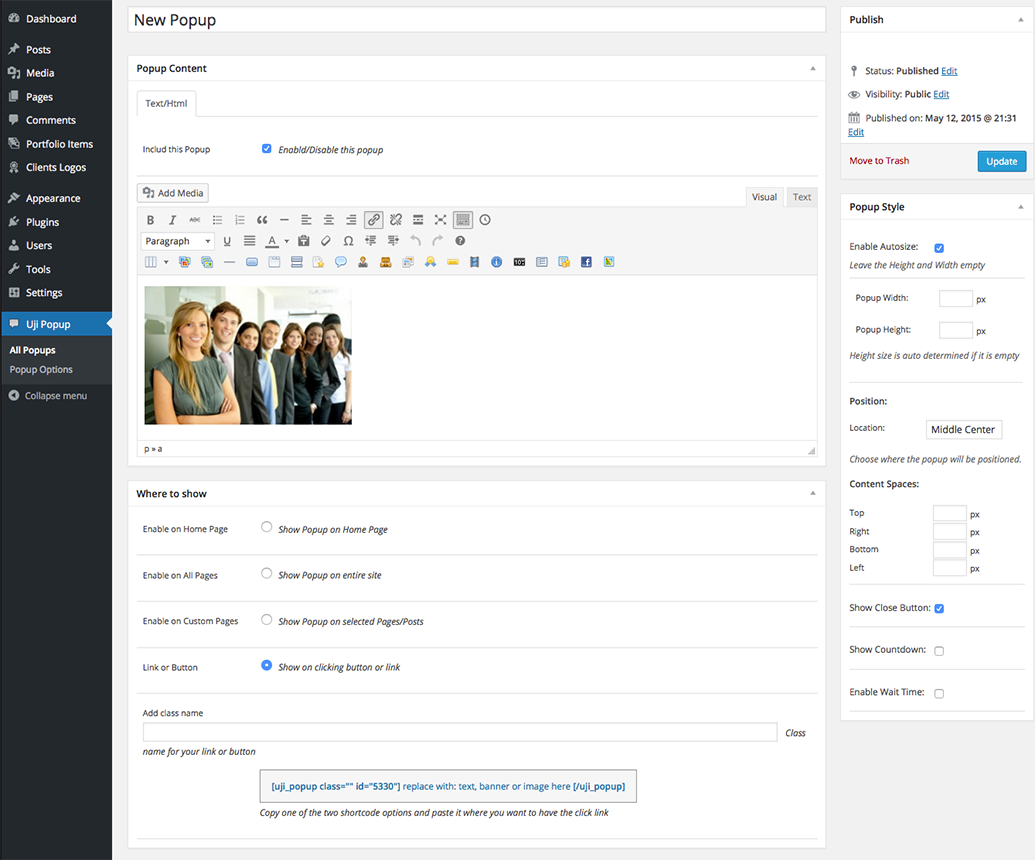Screen dimensions: 1035x860
Task: Open editor keyboard shortcuts help icon
Action: pyautogui.click(x=460, y=241)
